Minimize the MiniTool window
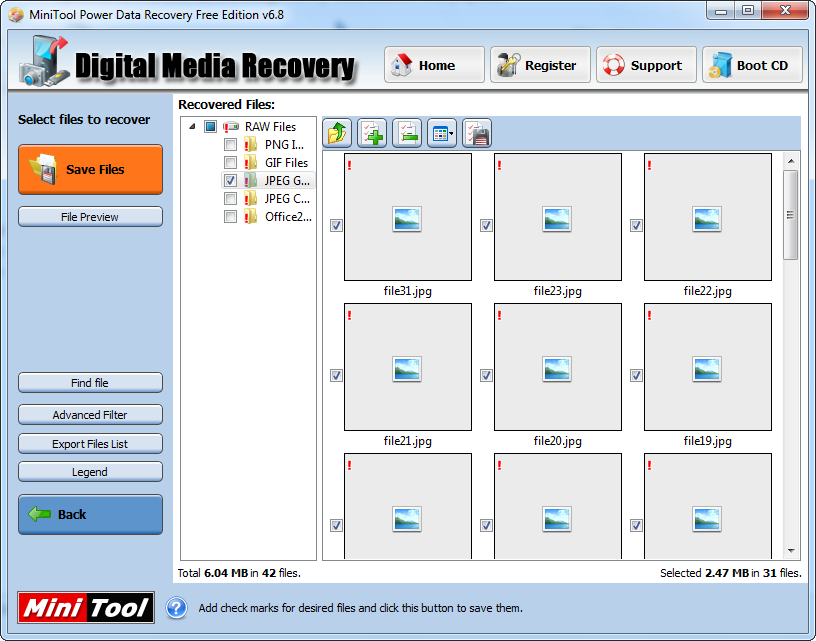Viewport: 816px width, 641px height. tap(720, 11)
